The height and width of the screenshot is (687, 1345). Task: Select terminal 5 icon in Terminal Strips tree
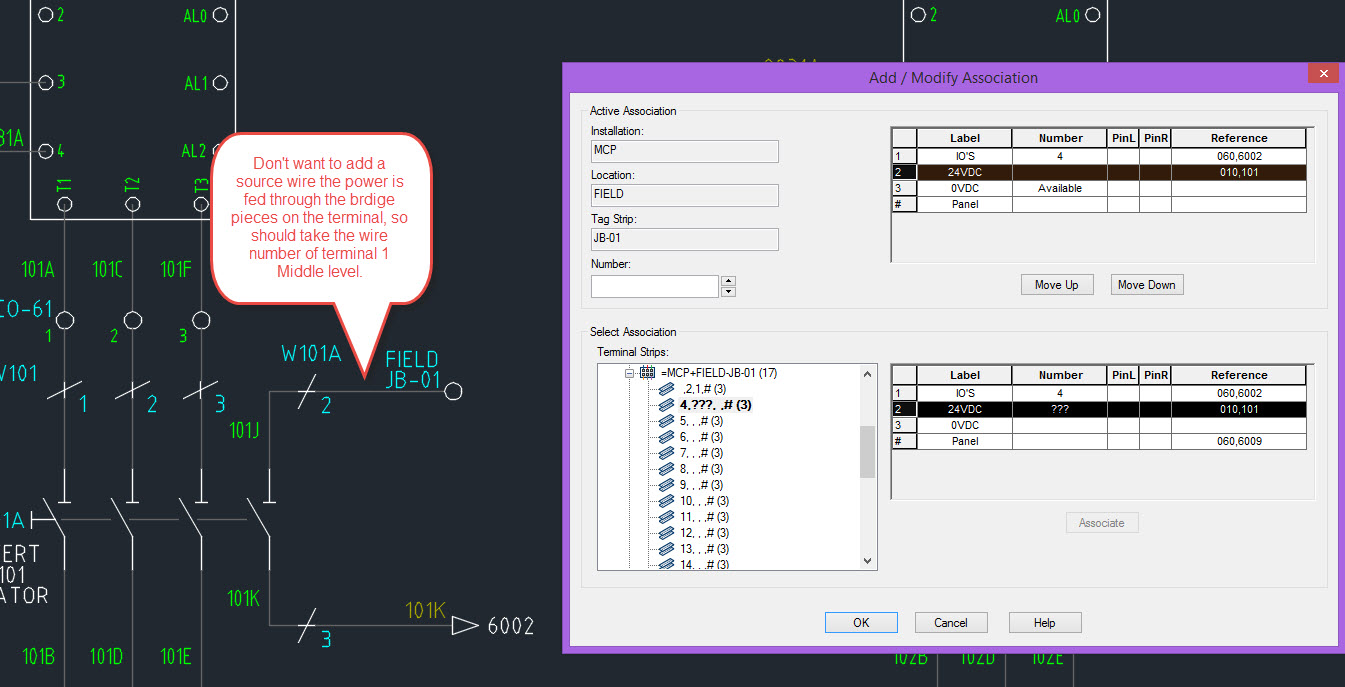[x=667, y=420]
